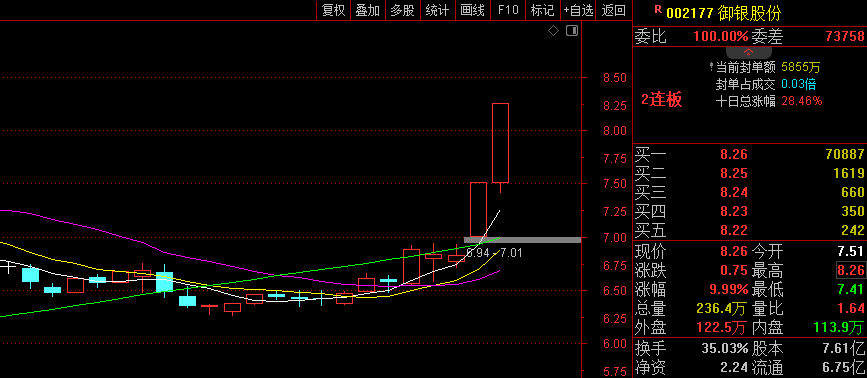Select the latest tall limit-up candlestick
Screen dimensions: 867x378
tap(500, 143)
